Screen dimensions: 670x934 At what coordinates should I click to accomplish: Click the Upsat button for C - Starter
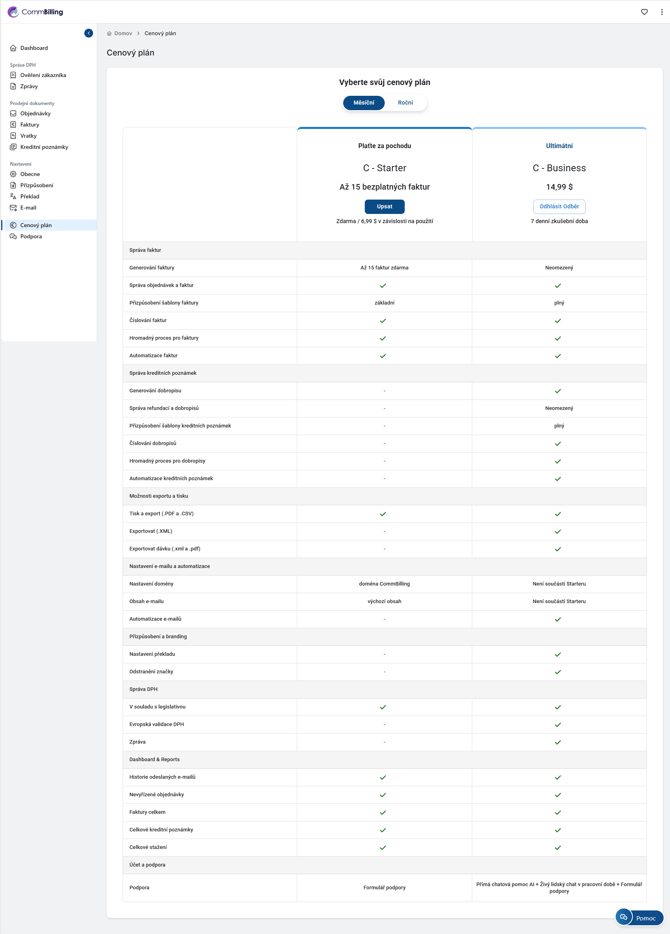(x=384, y=207)
